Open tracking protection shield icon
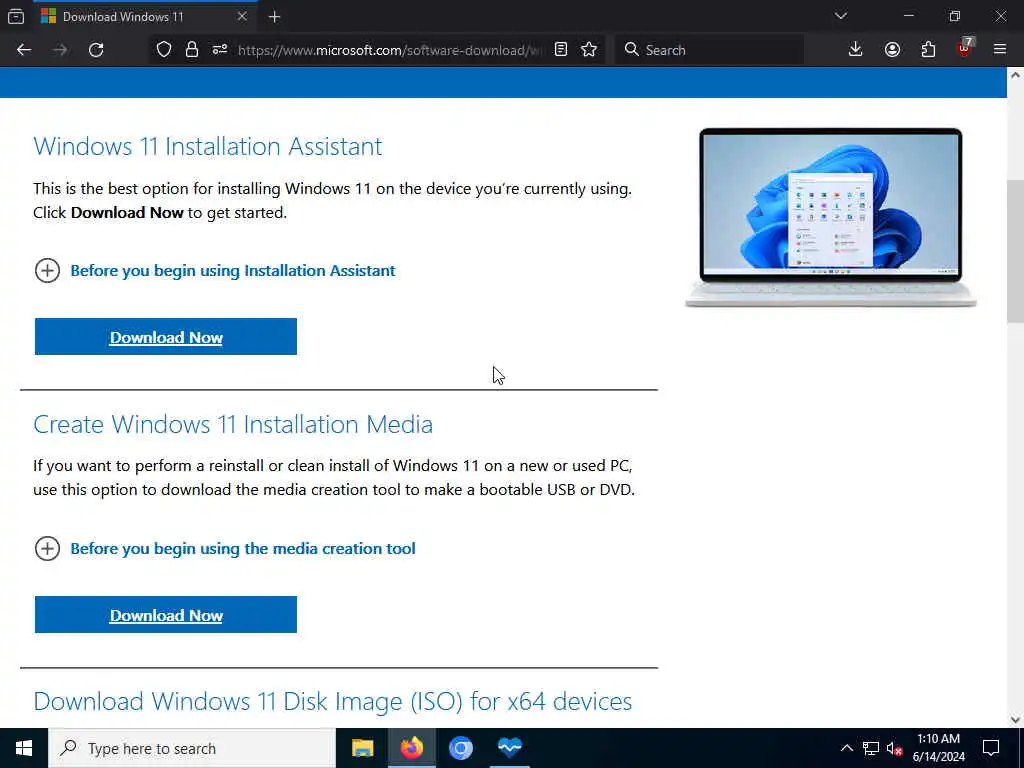 (164, 50)
